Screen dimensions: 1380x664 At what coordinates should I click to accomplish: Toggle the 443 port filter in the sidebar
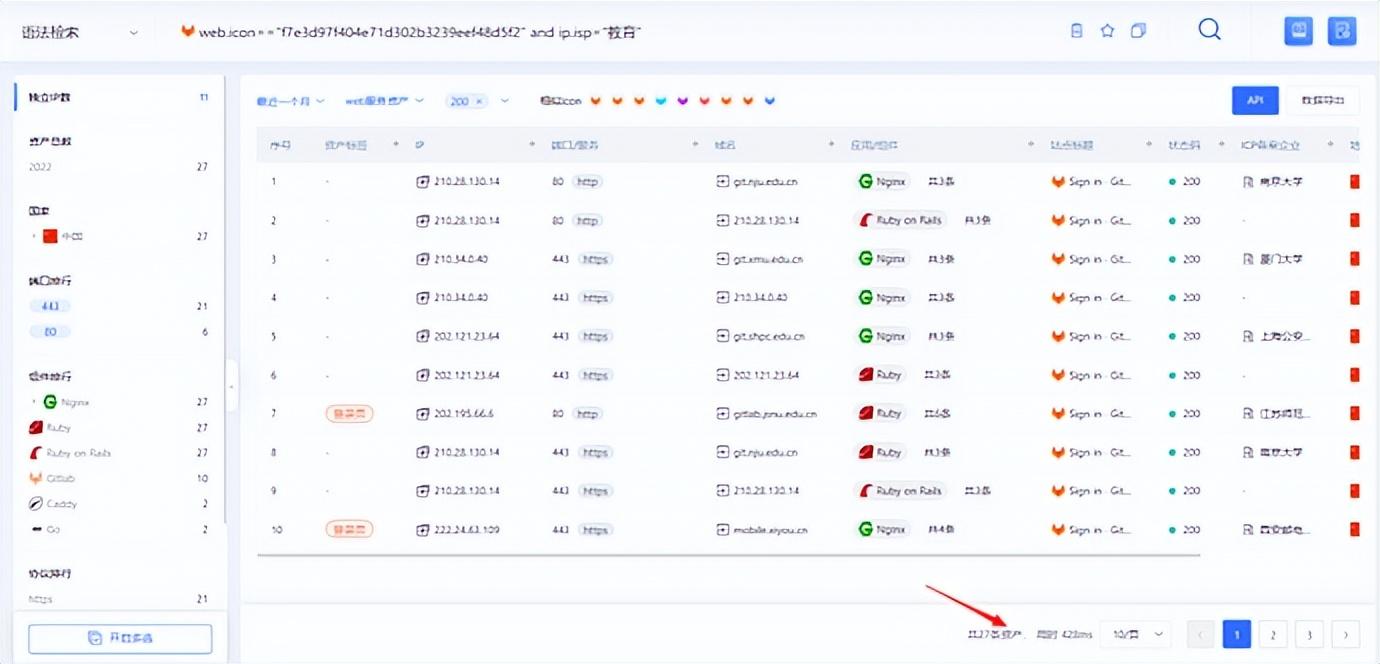48,305
